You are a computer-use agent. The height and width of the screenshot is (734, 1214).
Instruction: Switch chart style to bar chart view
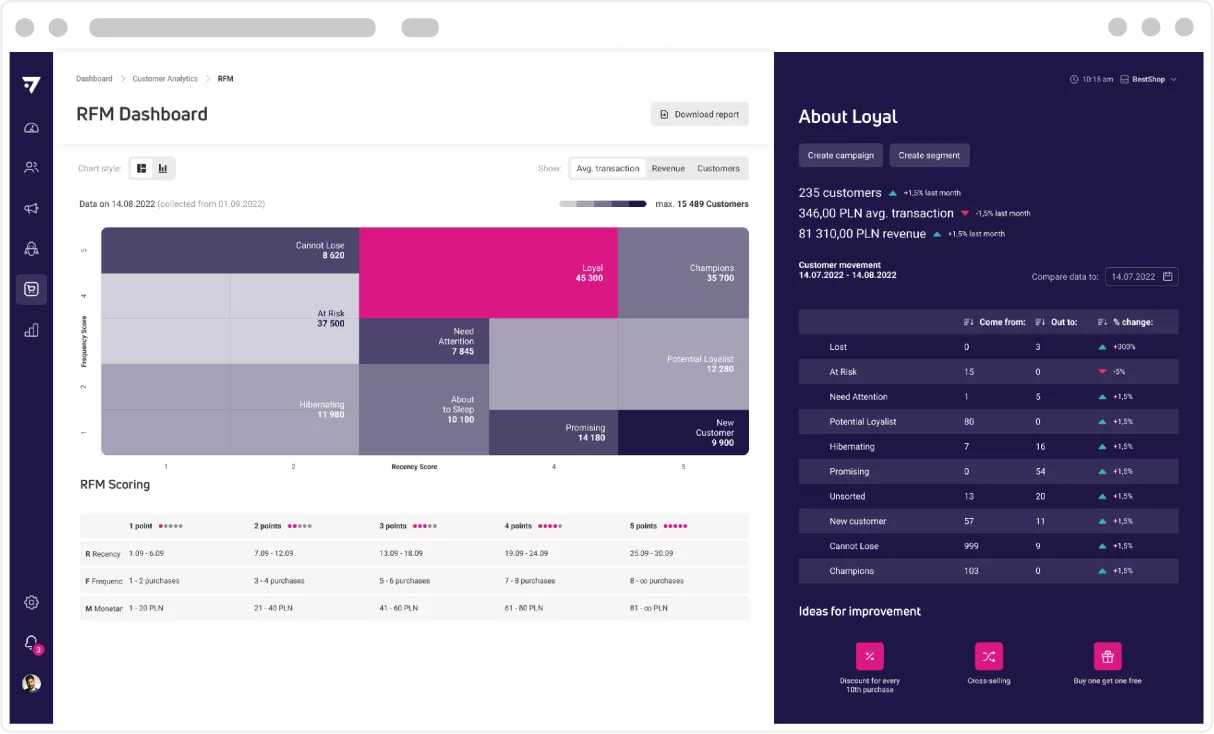pyautogui.click(x=163, y=168)
